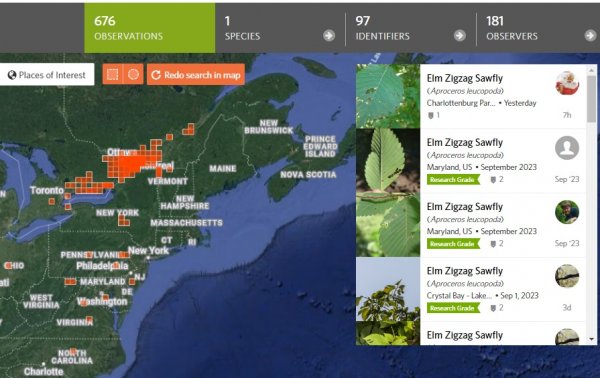Open the Santa avatar observer profile

tap(567, 83)
